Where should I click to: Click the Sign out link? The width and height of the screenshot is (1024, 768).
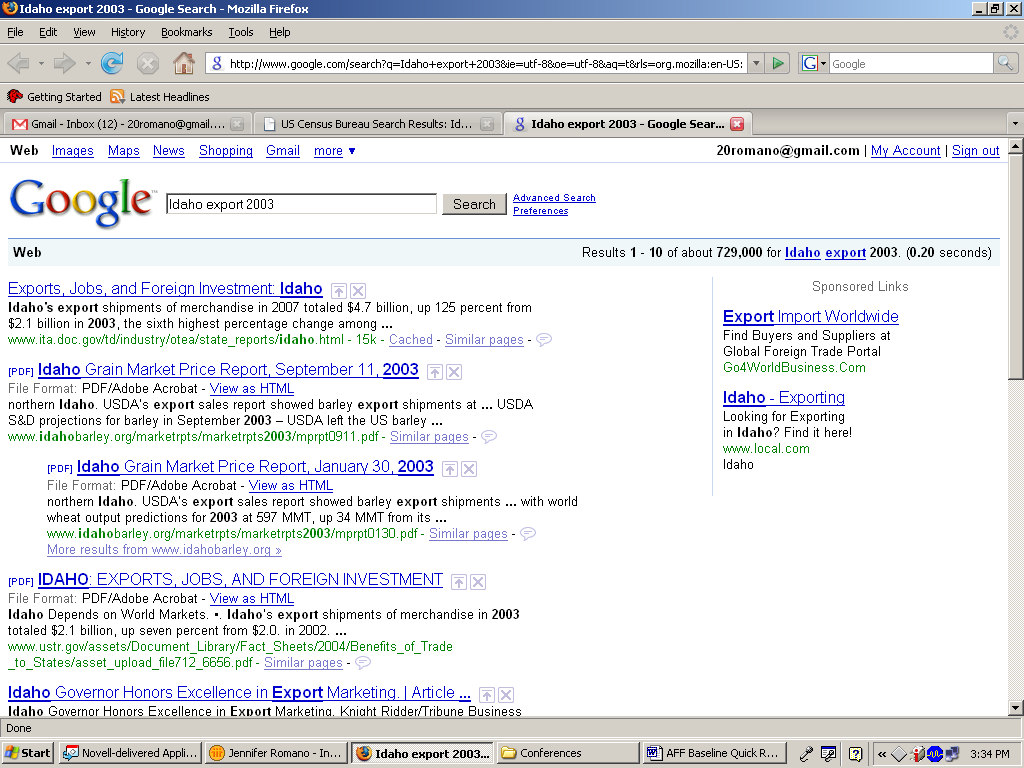tap(975, 151)
